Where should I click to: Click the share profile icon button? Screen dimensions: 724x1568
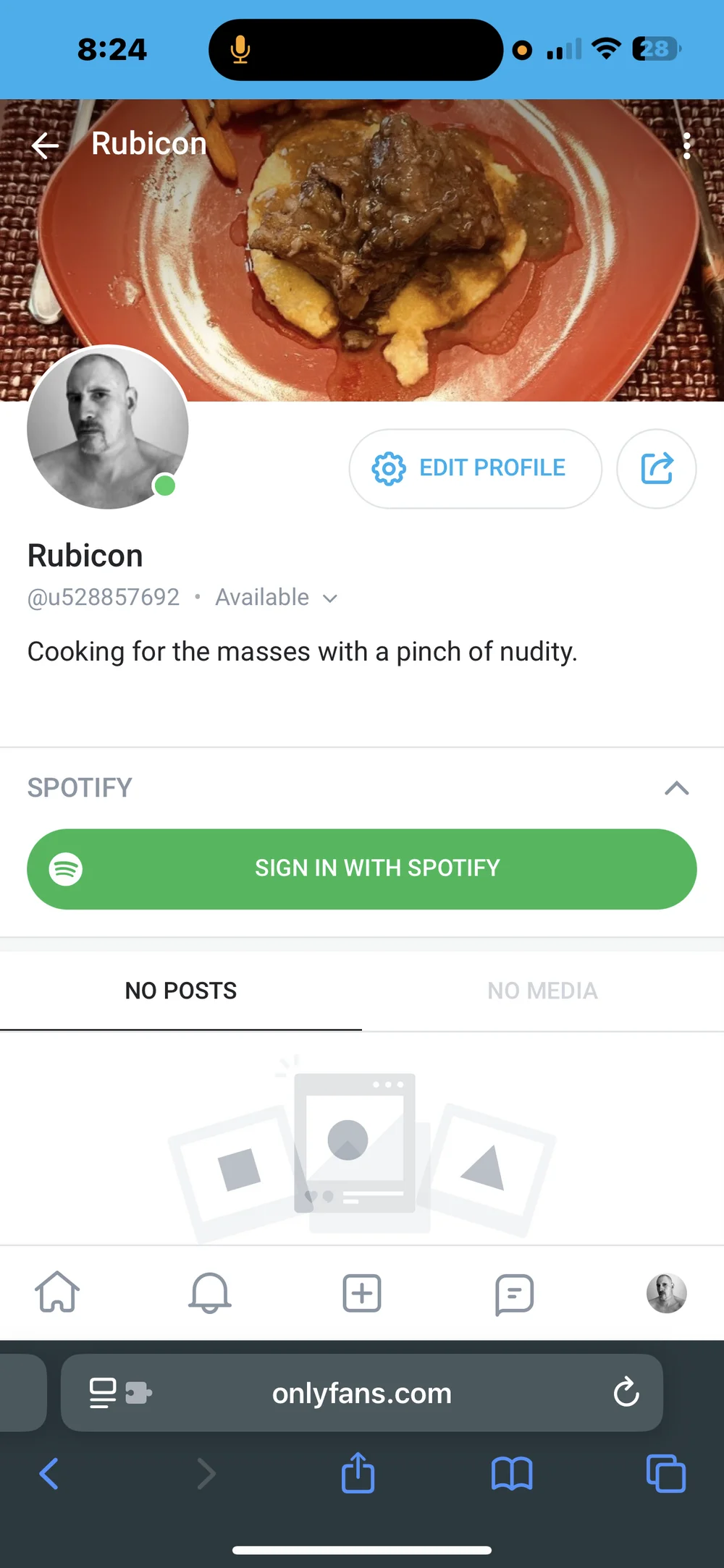coord(656,468)
